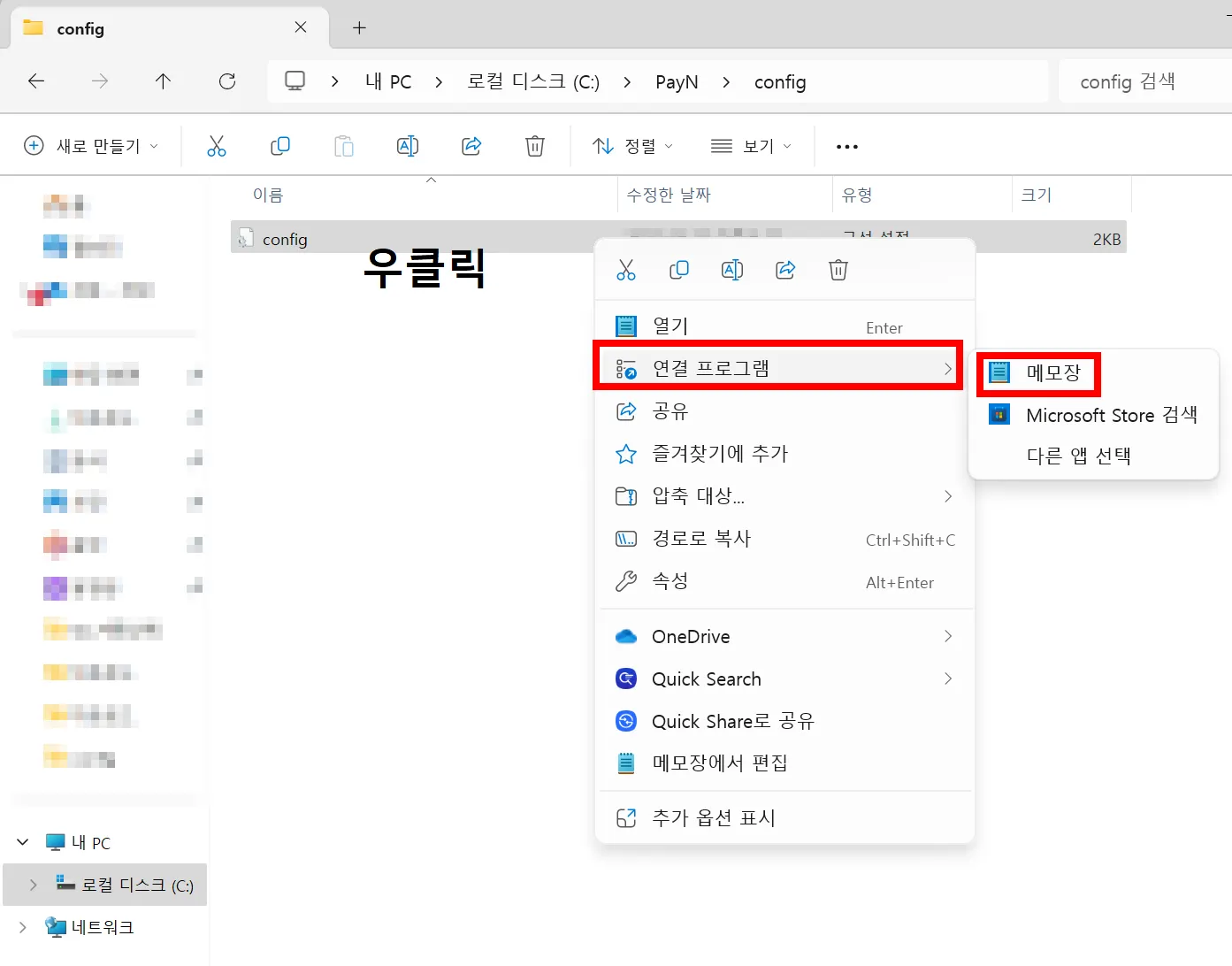The width and height of the screenshot is (1232, 966).
Task: Refresh the config folder view
Action: click(x=227, y=81)
